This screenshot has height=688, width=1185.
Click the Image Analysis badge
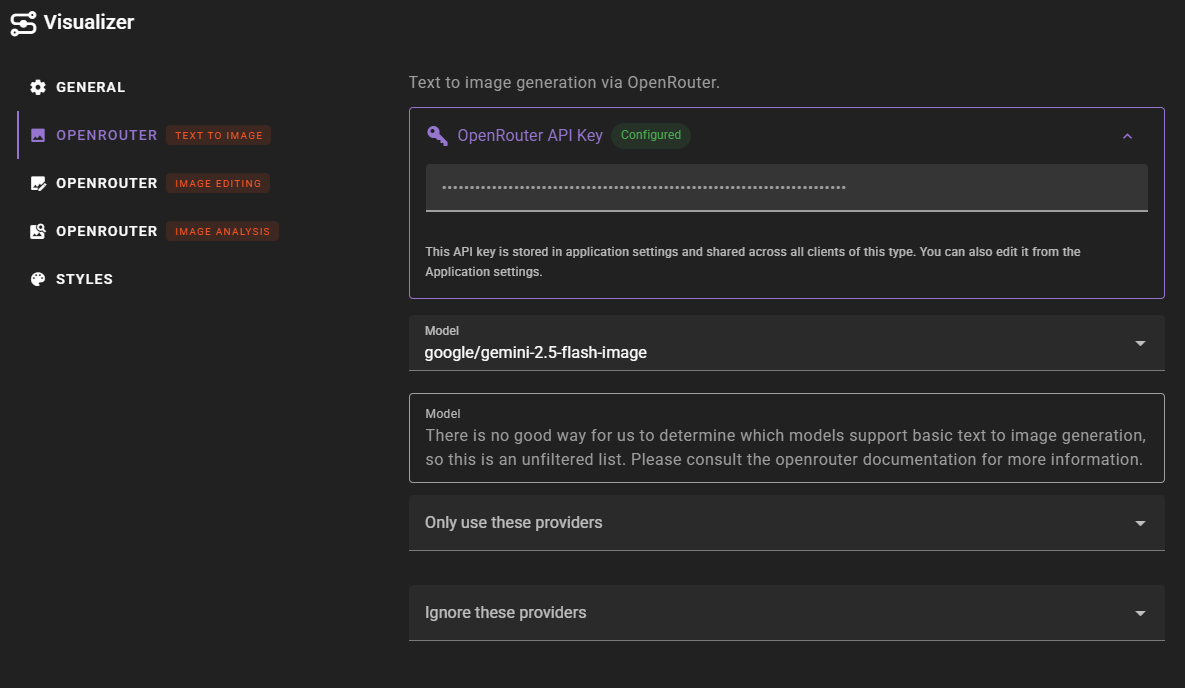pos(222,231)
